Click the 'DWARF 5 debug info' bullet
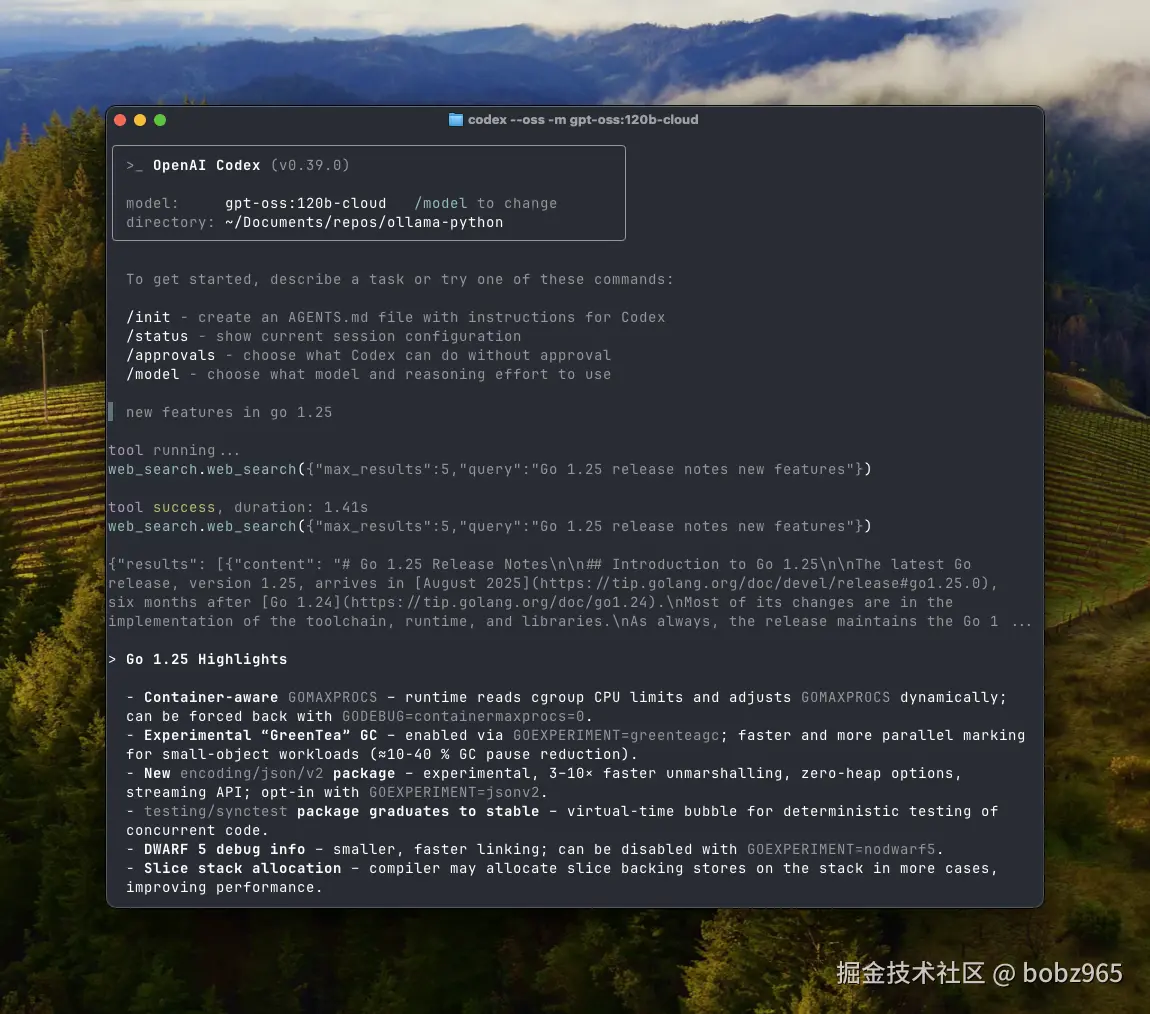The width and height of the screenshot is (1150, 1014). point(224,849)
